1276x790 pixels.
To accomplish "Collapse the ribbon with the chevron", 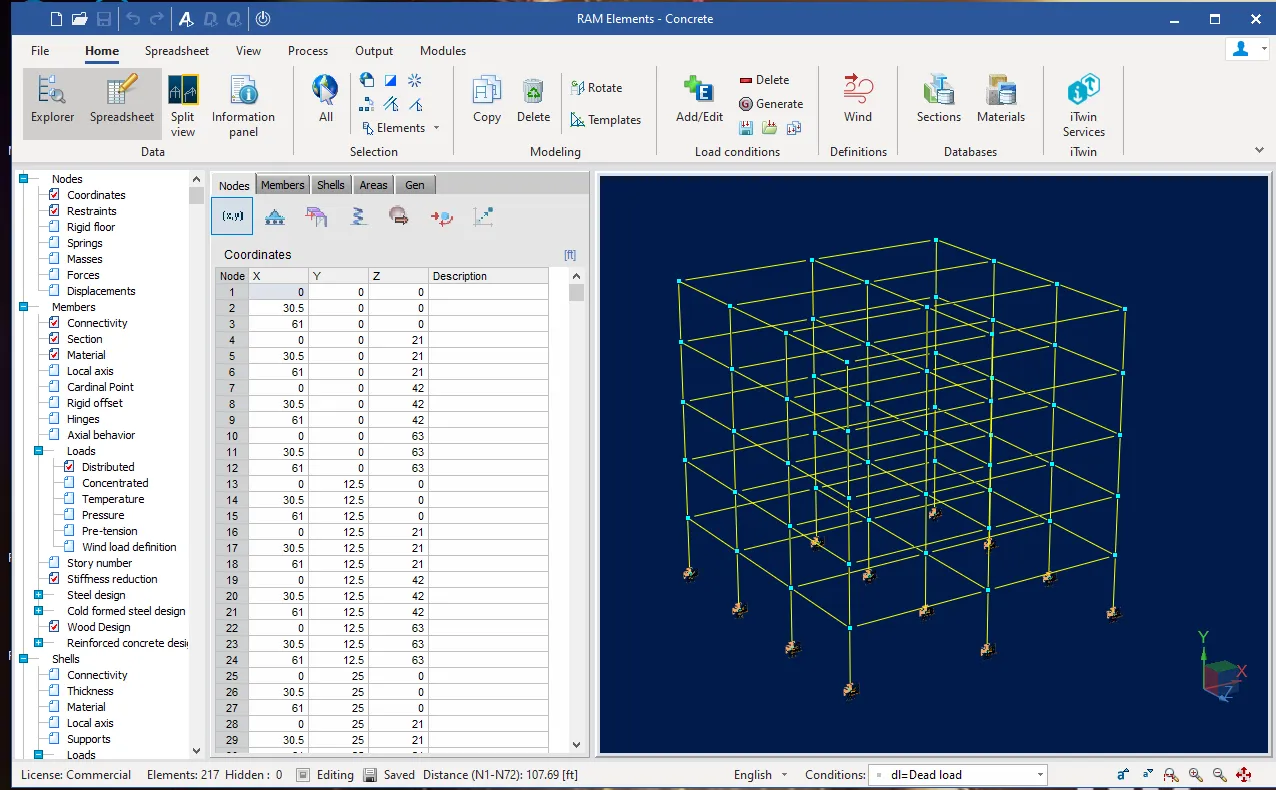I will pos(1259,150).
